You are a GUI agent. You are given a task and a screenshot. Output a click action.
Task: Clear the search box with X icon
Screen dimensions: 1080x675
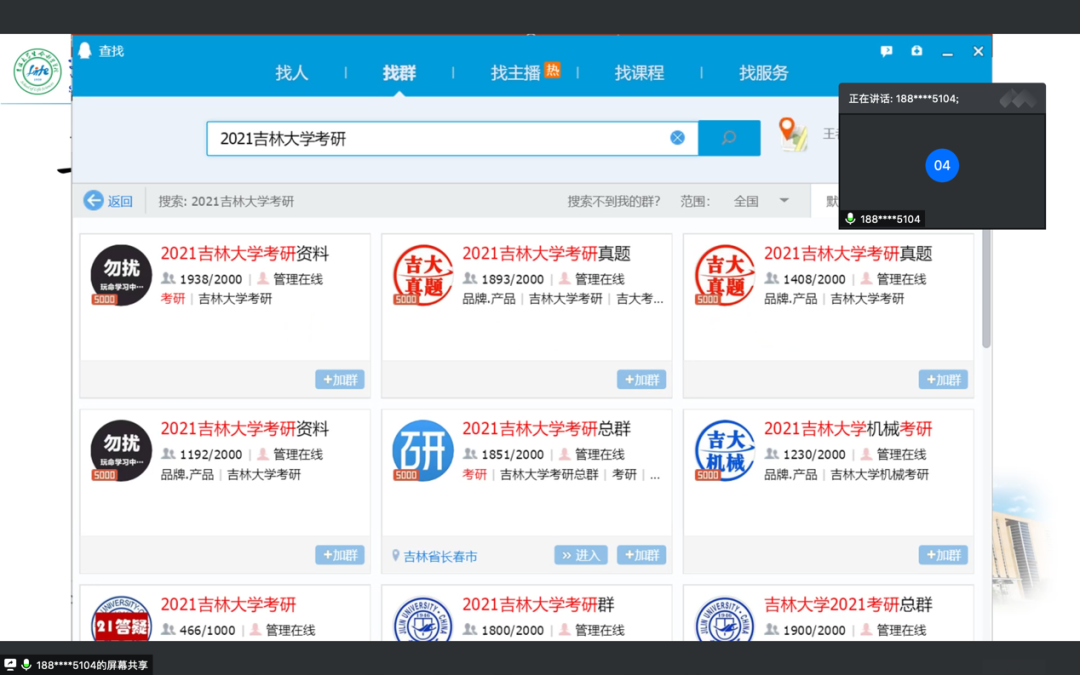click(677, 138)
